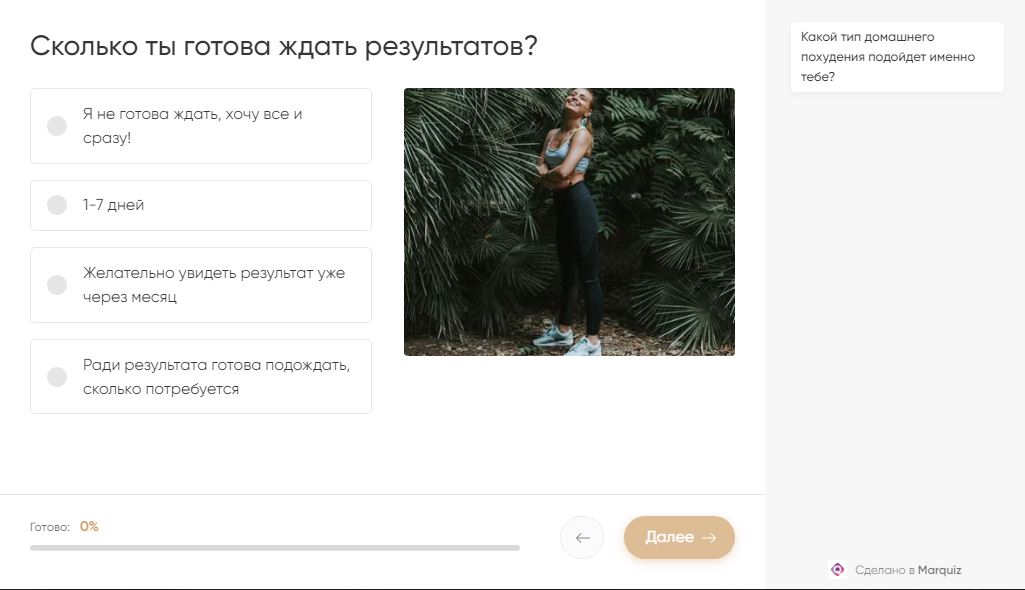This screenshot has height=590, width=1025.
Task: Click the right arrow inside the Далее button
Action: pos(710,538)
